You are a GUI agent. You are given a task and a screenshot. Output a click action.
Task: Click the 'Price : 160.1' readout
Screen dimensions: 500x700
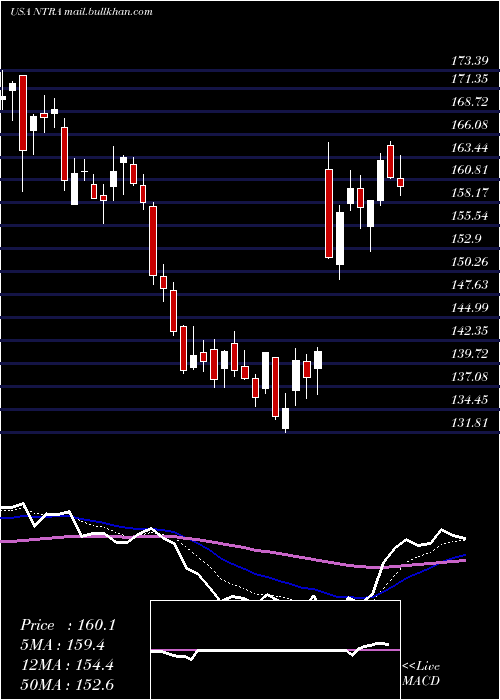click(x=68, y=625)
